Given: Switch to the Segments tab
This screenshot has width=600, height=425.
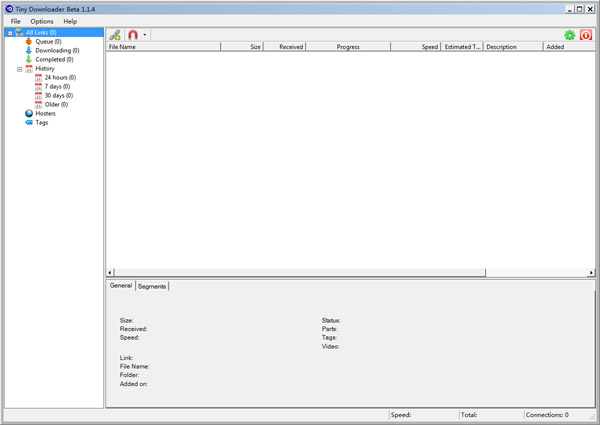Looking at the screenshot, I should [152, 286].
